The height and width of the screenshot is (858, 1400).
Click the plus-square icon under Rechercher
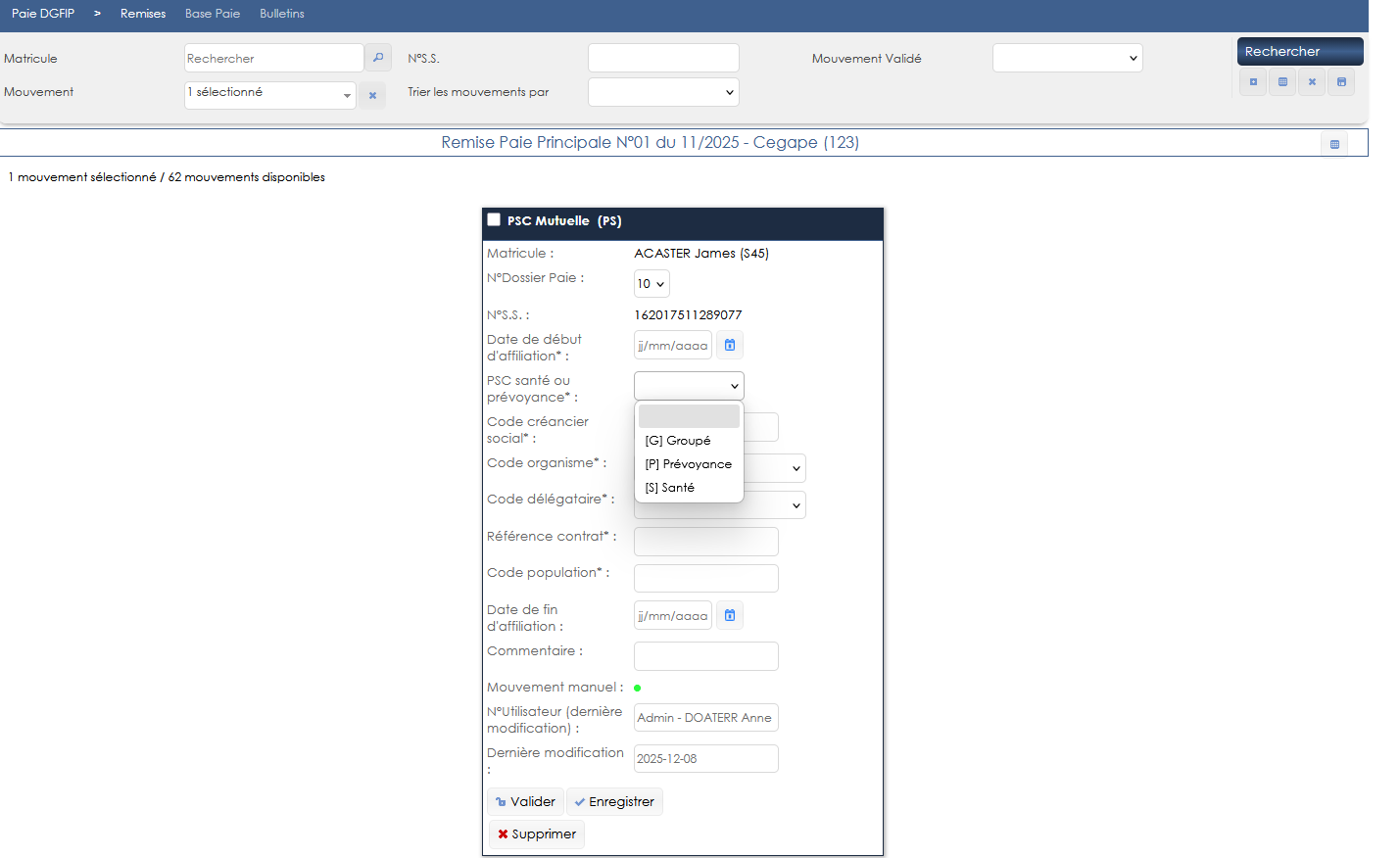1253,82
